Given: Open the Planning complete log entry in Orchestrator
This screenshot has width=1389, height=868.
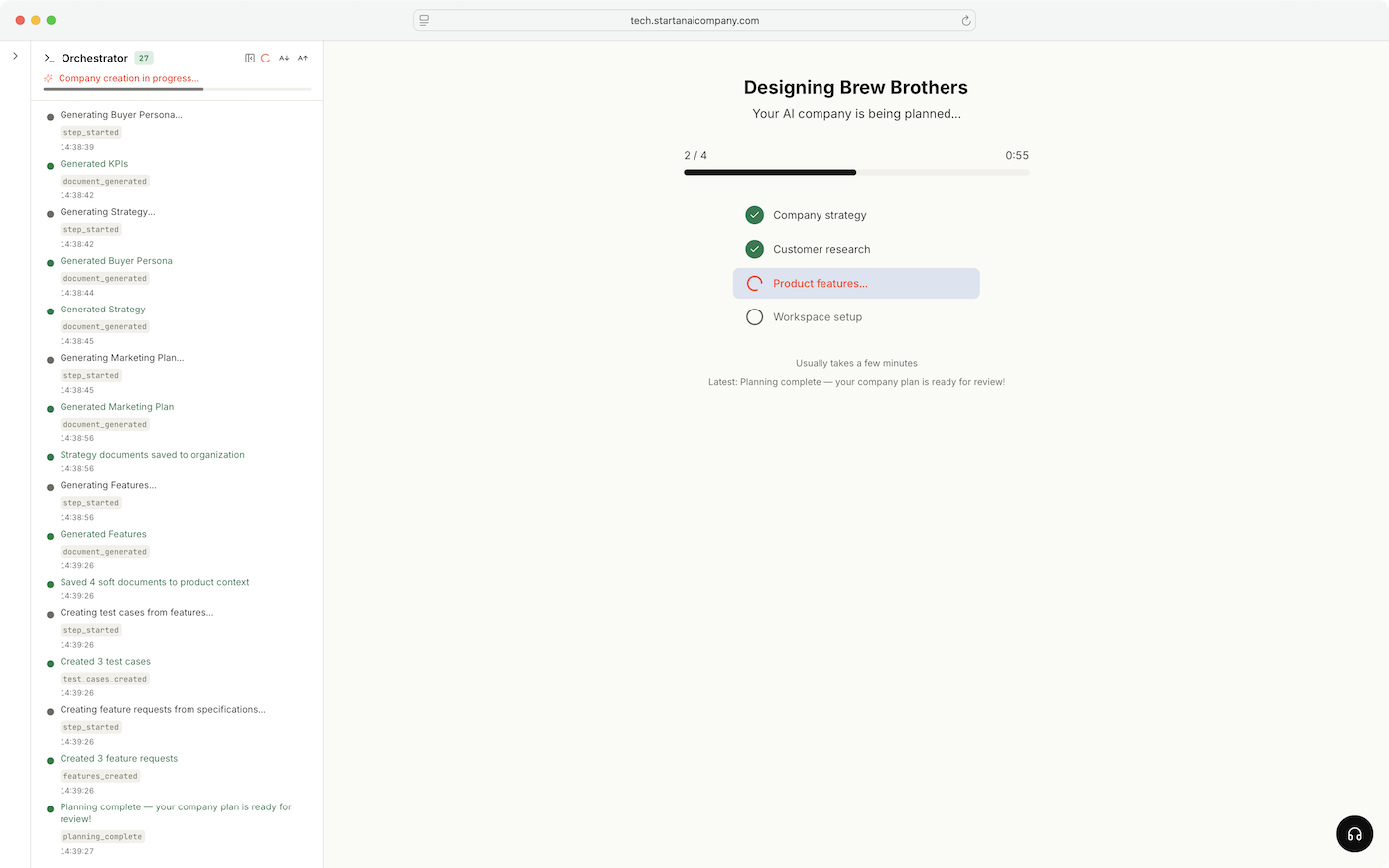Looking at the screenshot, I should tap(176, 813).
